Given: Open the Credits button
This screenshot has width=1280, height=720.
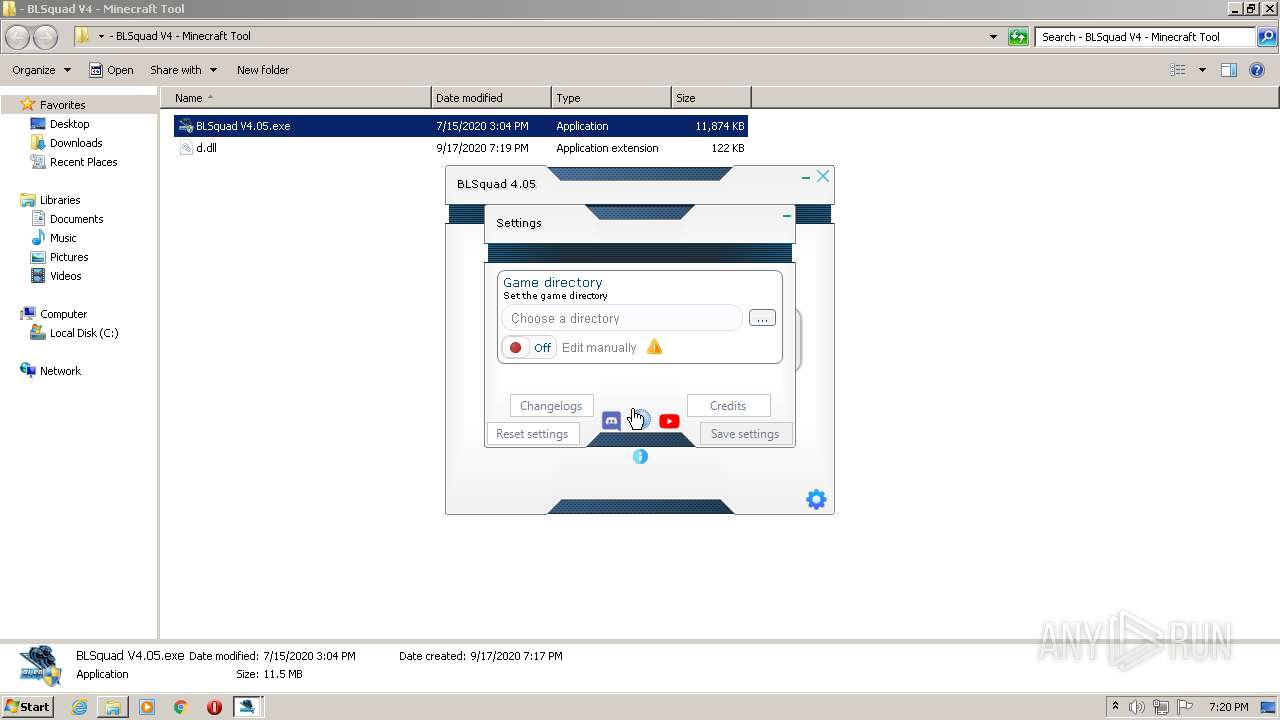Looking at the screenshot, I should (728, 406).
